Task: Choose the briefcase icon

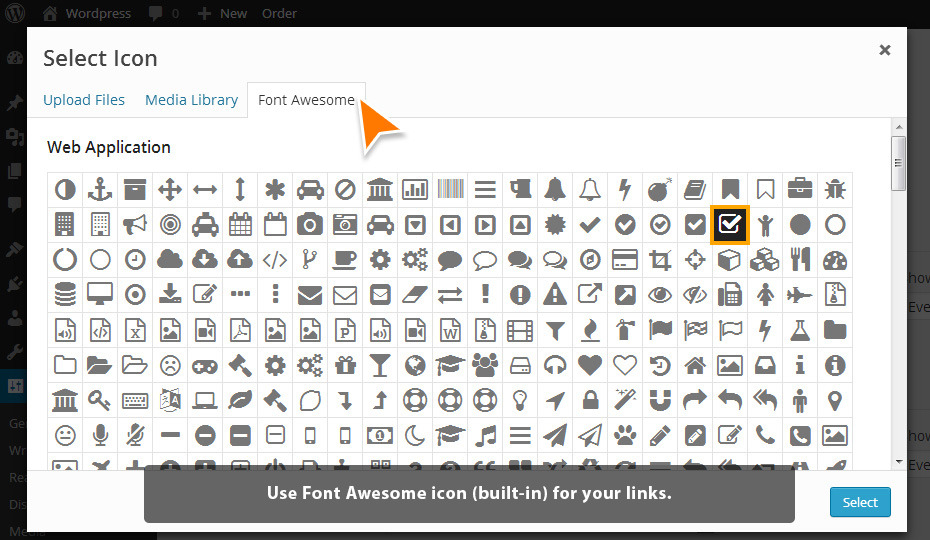Action: pyautogui.click(x=800, y=190)
